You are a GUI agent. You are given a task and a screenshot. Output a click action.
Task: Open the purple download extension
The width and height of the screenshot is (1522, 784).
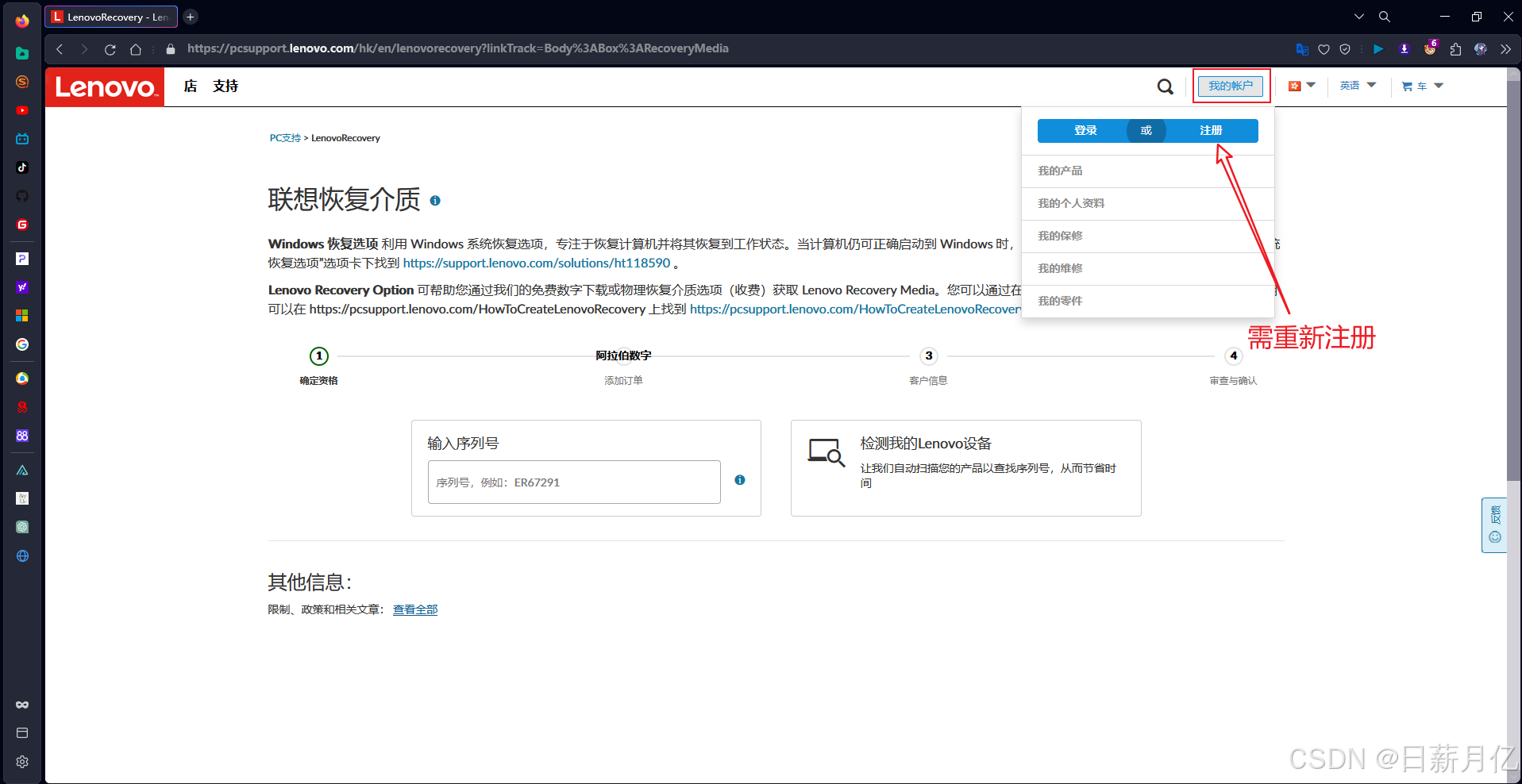pos(1404,49)
